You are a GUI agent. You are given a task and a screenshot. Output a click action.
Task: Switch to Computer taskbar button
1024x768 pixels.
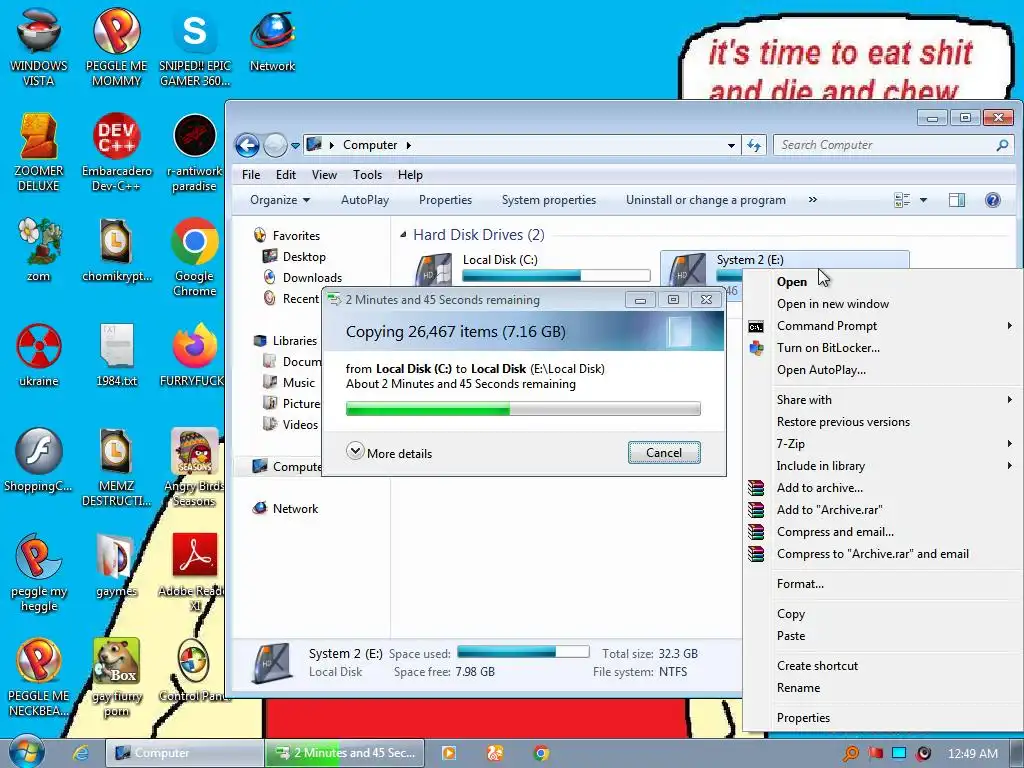tap(185, 753)
